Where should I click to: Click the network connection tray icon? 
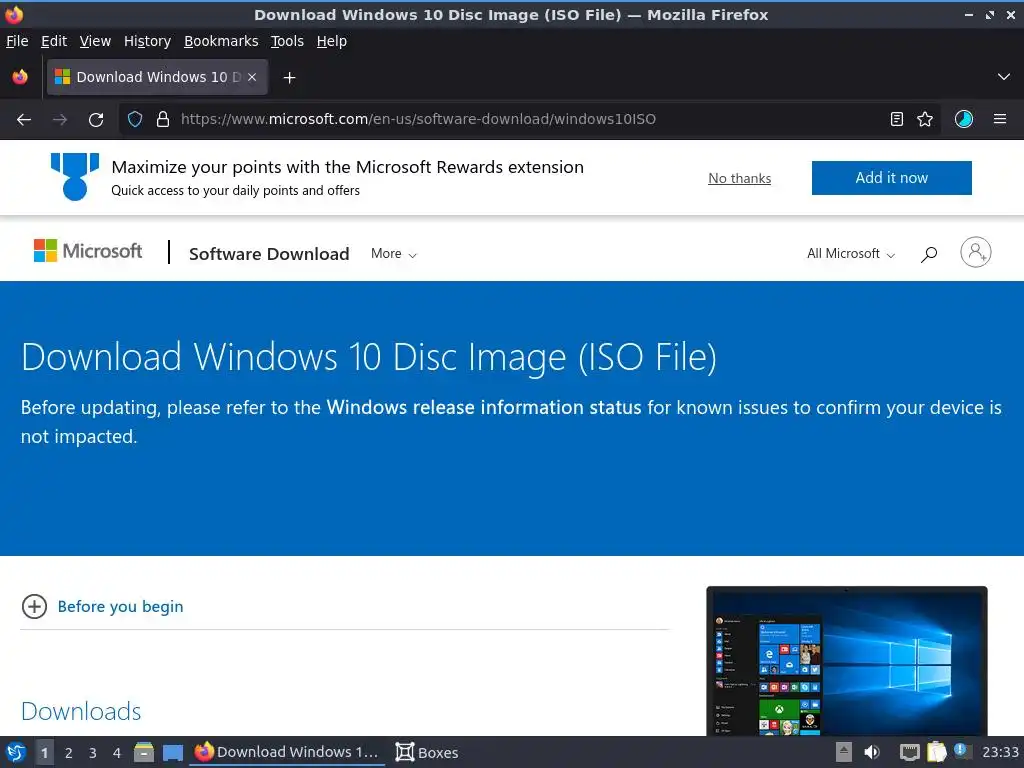pos(909,752)
